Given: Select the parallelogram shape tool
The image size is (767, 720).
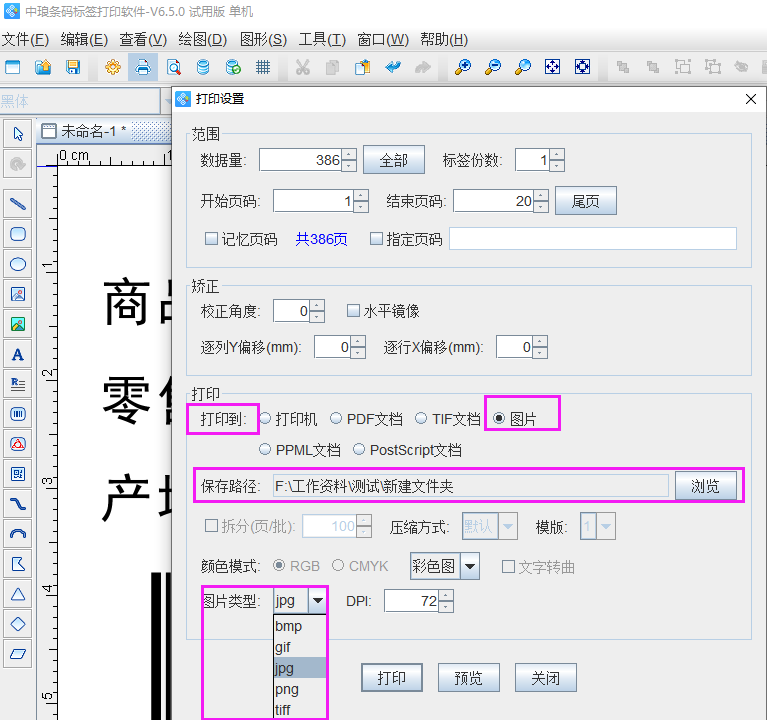Looking at the screenshot, I should tap(18, 654).
